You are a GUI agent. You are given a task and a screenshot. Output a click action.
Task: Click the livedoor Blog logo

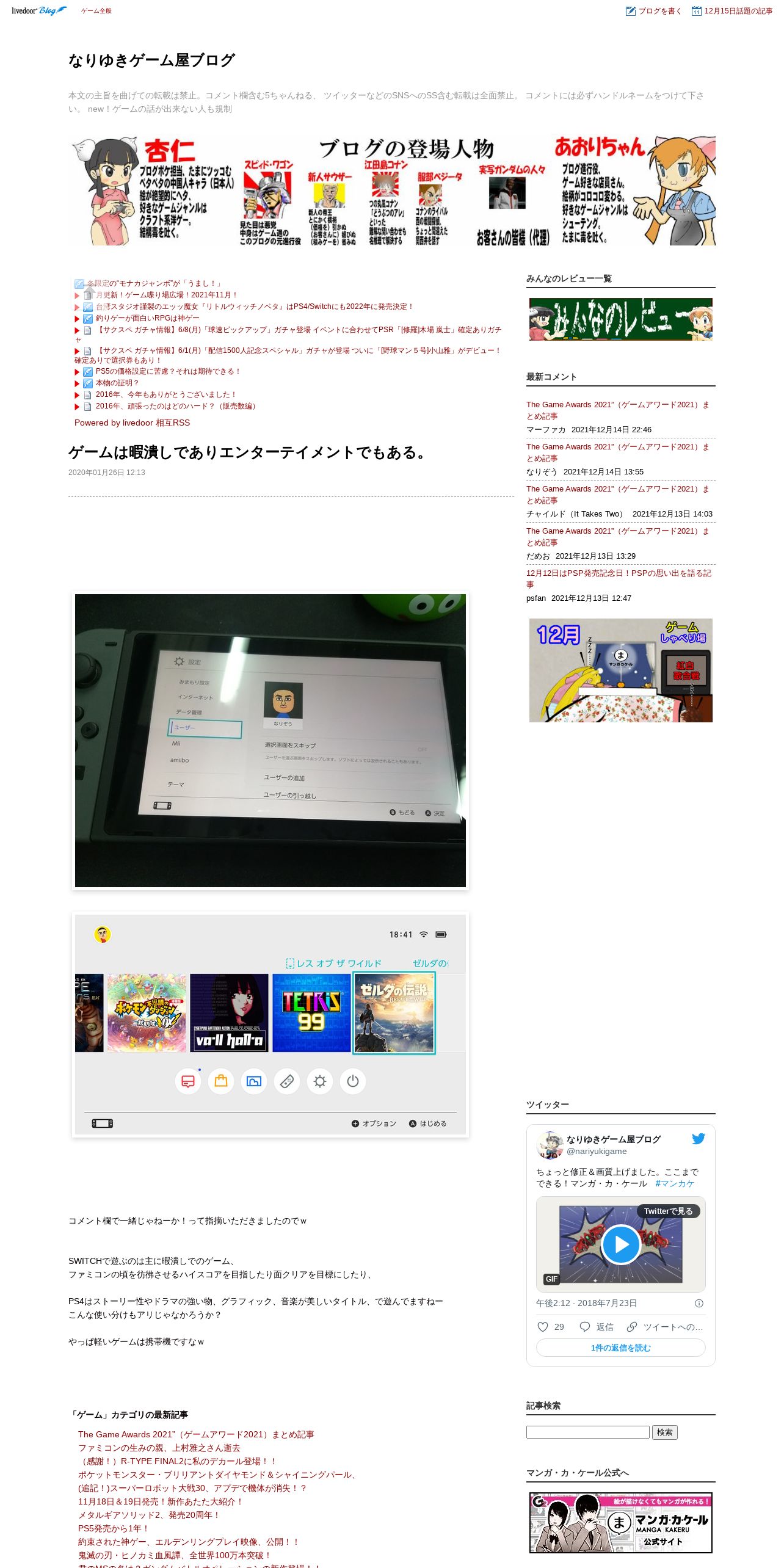click(x=39, y=10)
